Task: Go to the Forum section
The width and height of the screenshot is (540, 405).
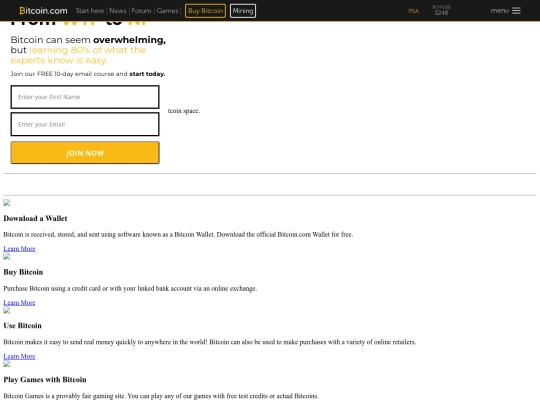Action: point(141,11)
